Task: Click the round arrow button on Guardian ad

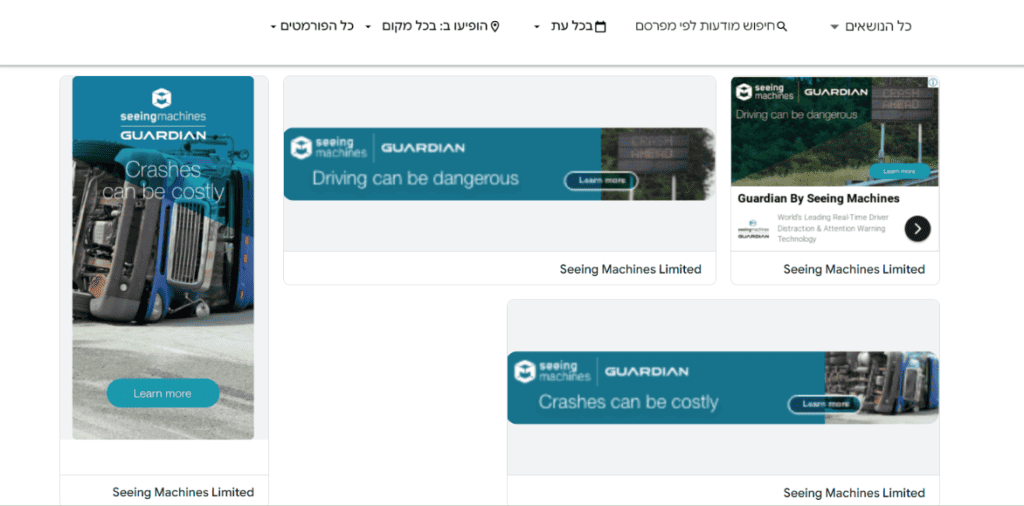Action: pyautogui.click(x=918, y=229)
